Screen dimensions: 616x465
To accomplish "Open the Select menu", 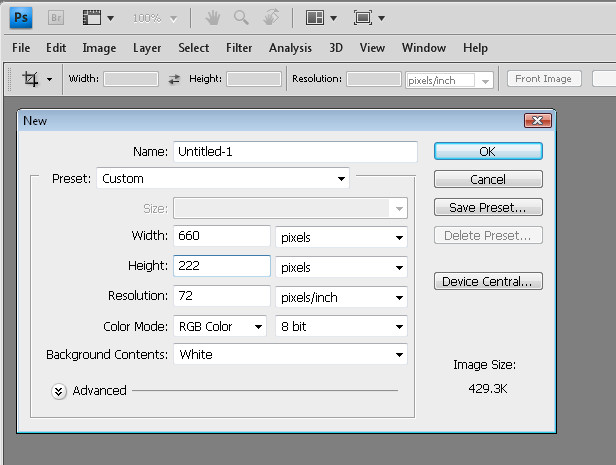I will click(x=193, y=48).
